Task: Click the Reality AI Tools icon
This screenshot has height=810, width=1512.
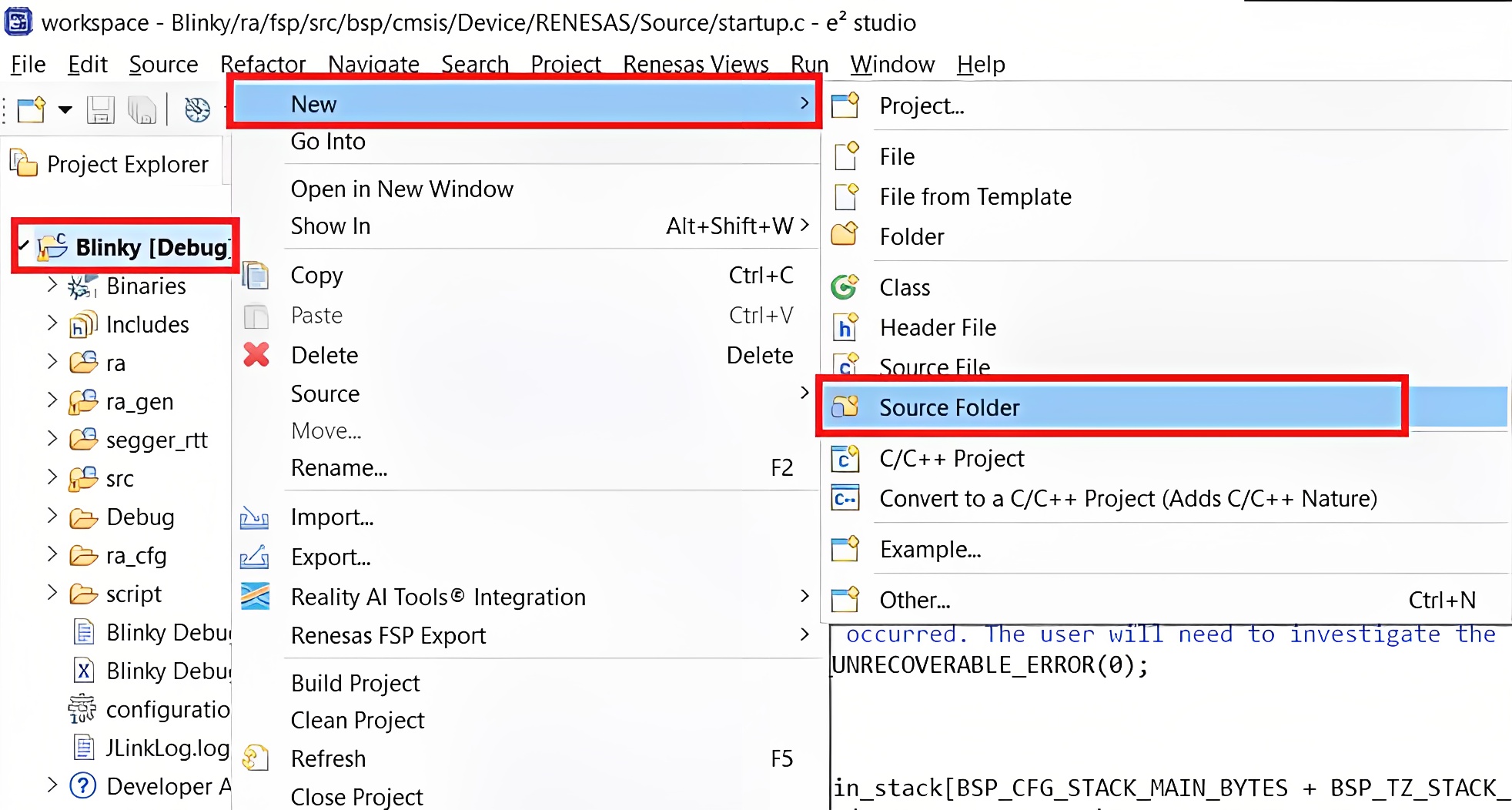Action: [255, 597]
